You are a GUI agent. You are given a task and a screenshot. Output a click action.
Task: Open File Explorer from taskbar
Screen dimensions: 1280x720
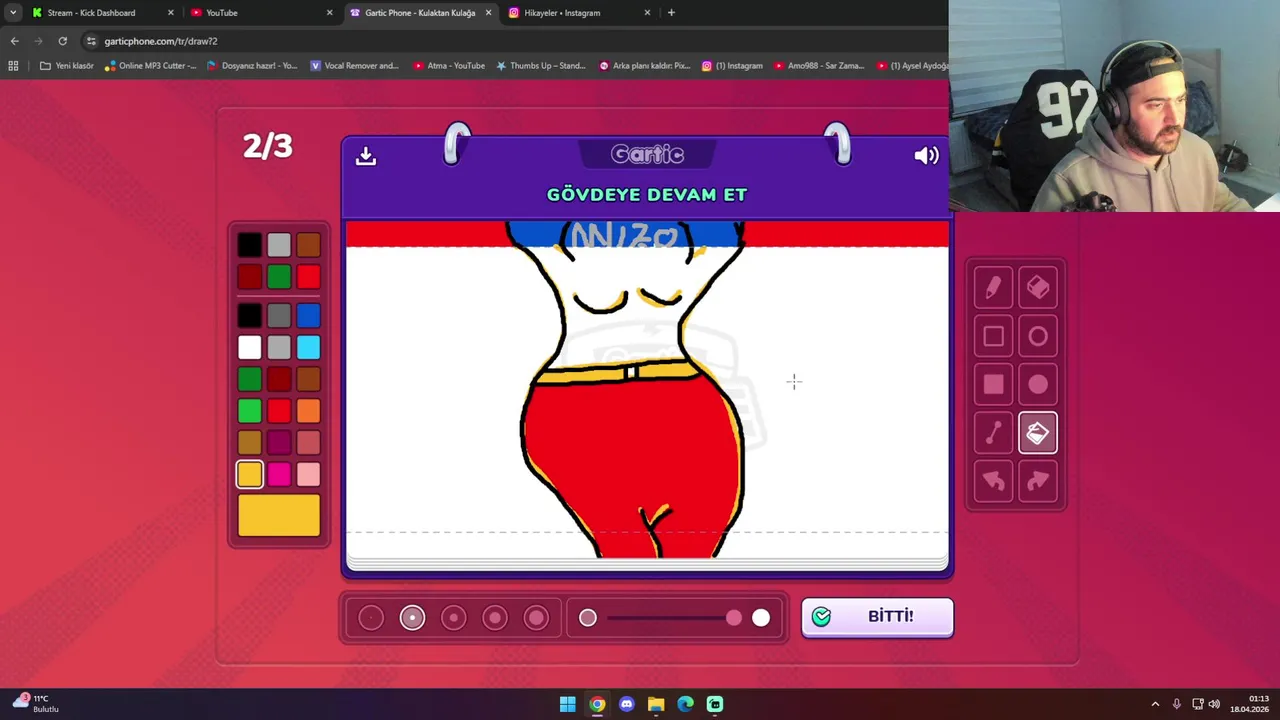click(656, 704)
